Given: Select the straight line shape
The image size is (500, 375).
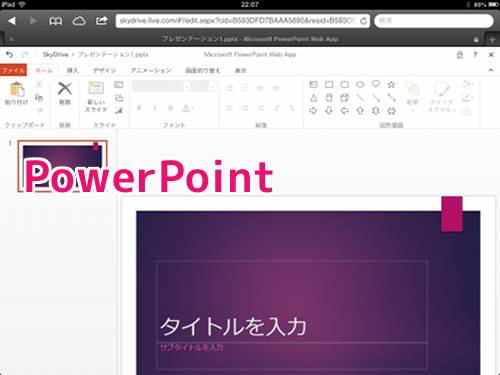Looking at the screenshot, I should [x=360, y=98].
